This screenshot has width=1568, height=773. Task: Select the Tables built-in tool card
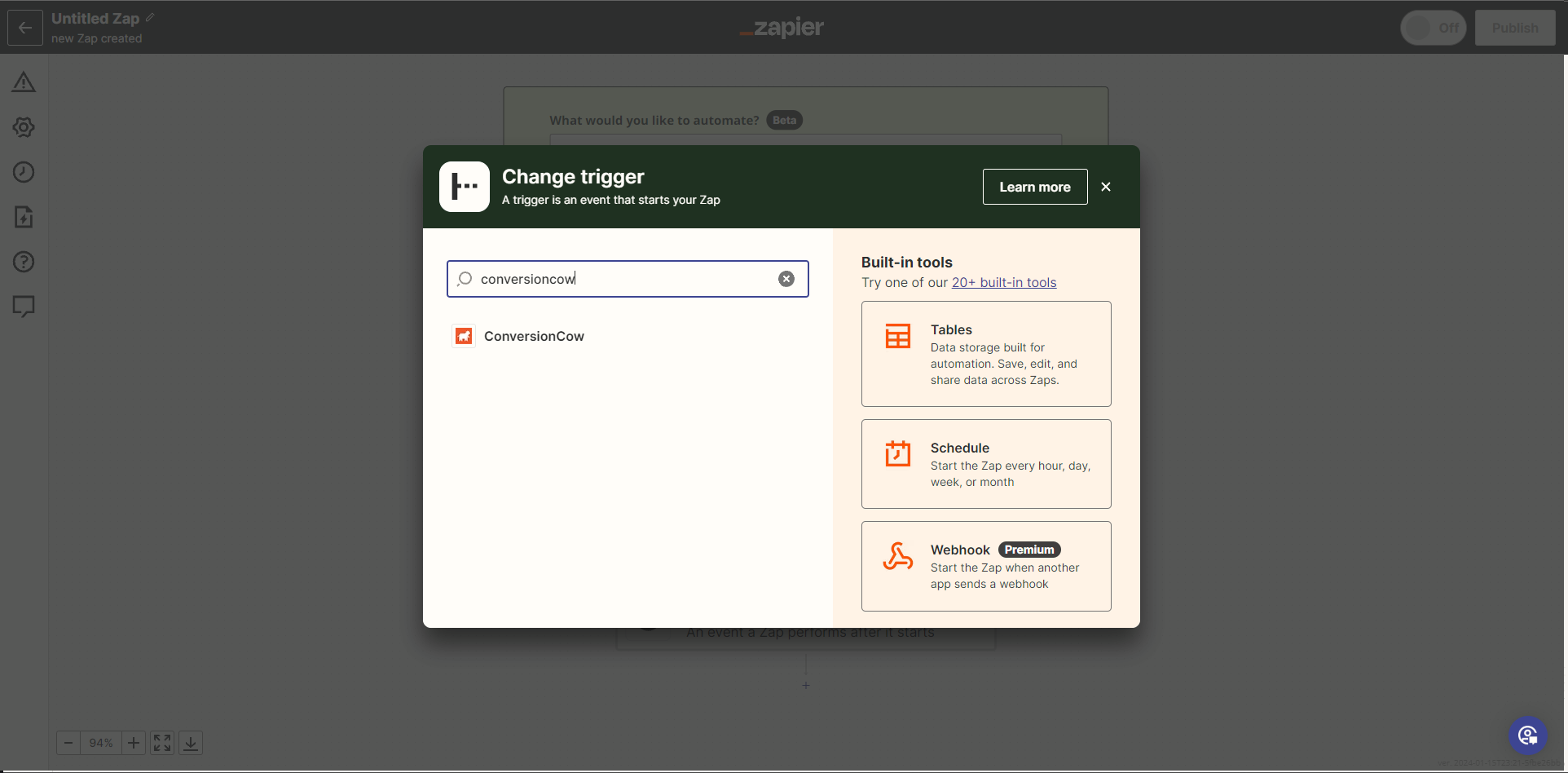(986, 354)
